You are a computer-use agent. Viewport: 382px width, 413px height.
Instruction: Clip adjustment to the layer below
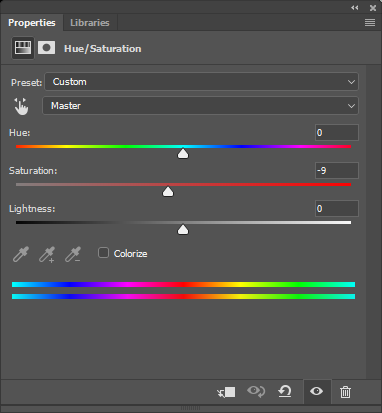click(226, 392)
